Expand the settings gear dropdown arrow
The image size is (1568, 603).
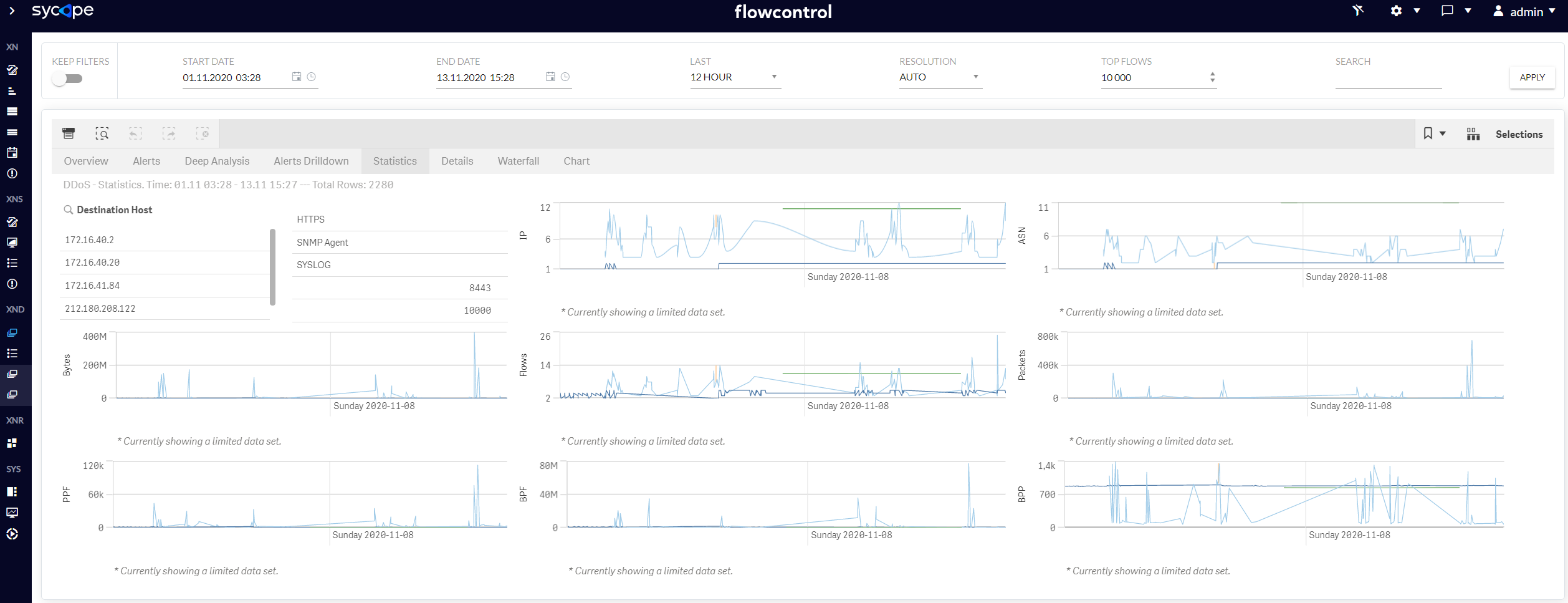(x=1417, y=11)
